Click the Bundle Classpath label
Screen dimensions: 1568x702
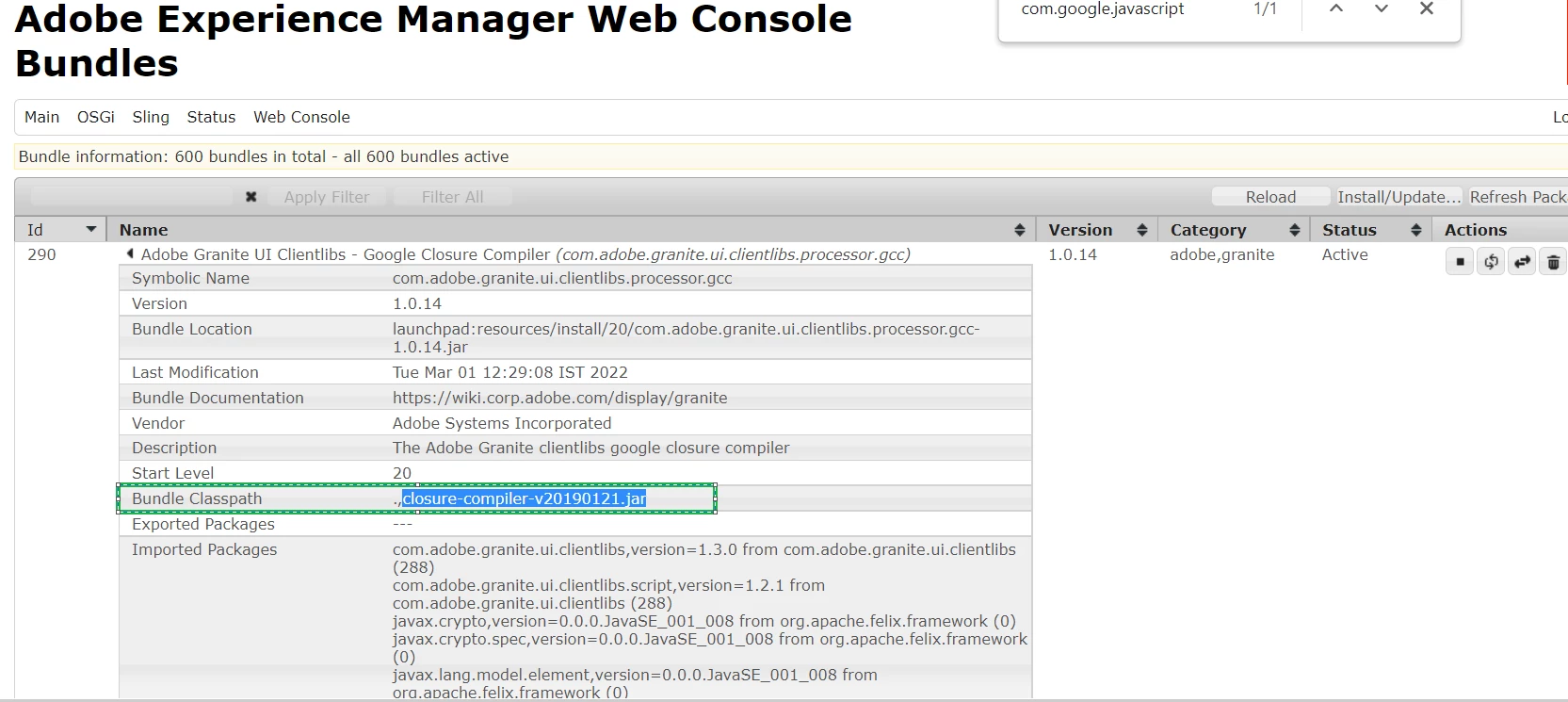point(197,498)
